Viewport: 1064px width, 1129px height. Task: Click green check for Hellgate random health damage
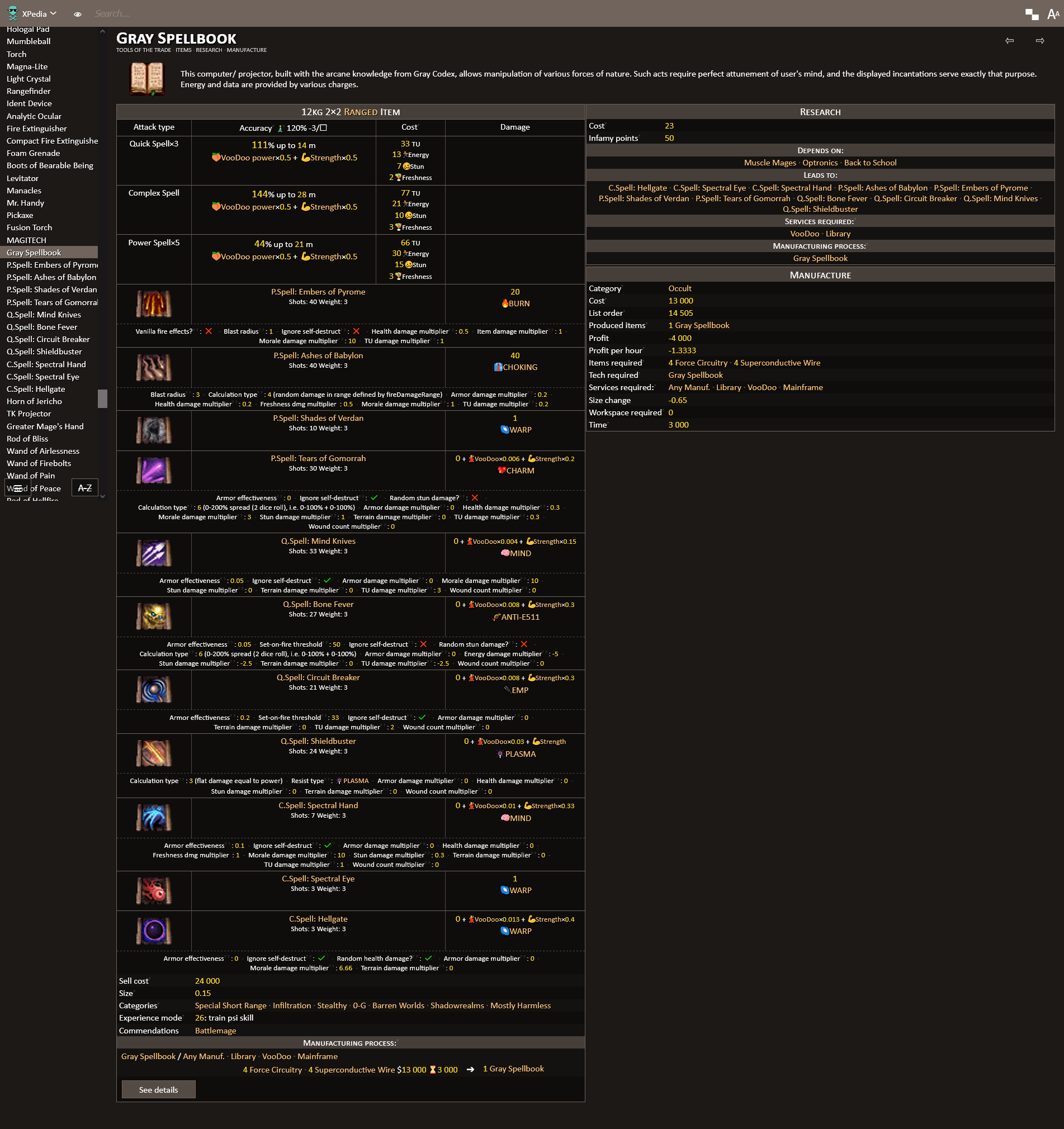click(428, 958)
